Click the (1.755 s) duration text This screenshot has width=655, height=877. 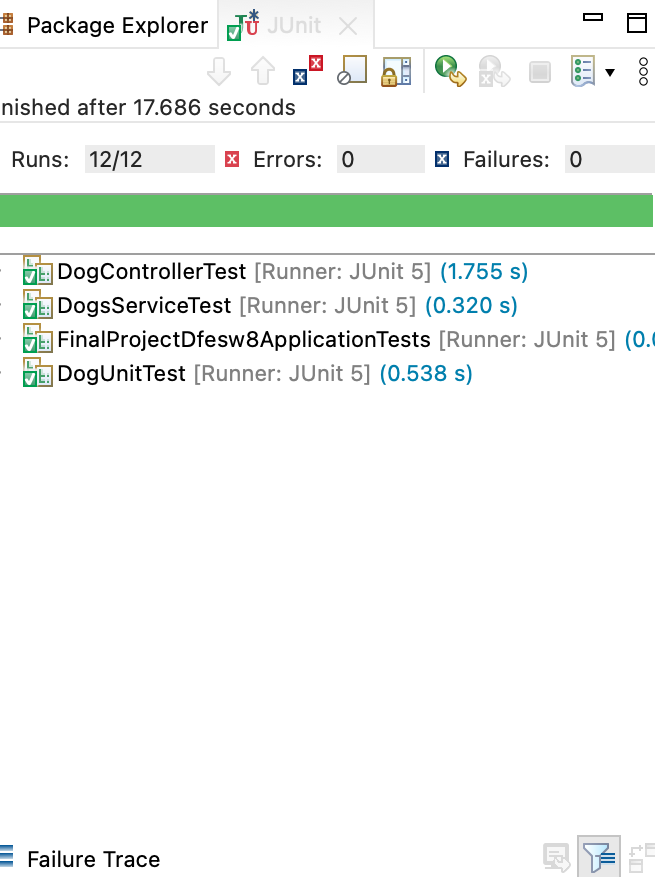tap(484, 272)
